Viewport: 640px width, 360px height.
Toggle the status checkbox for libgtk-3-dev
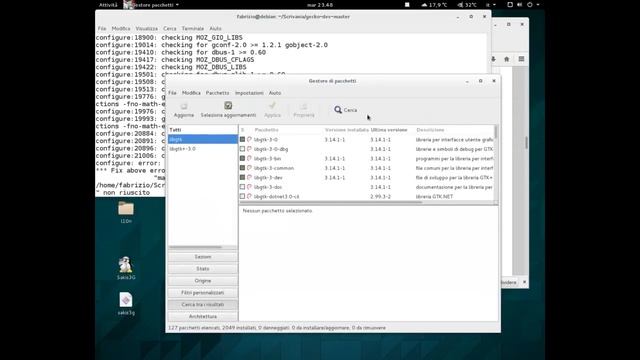click(242, 178)
